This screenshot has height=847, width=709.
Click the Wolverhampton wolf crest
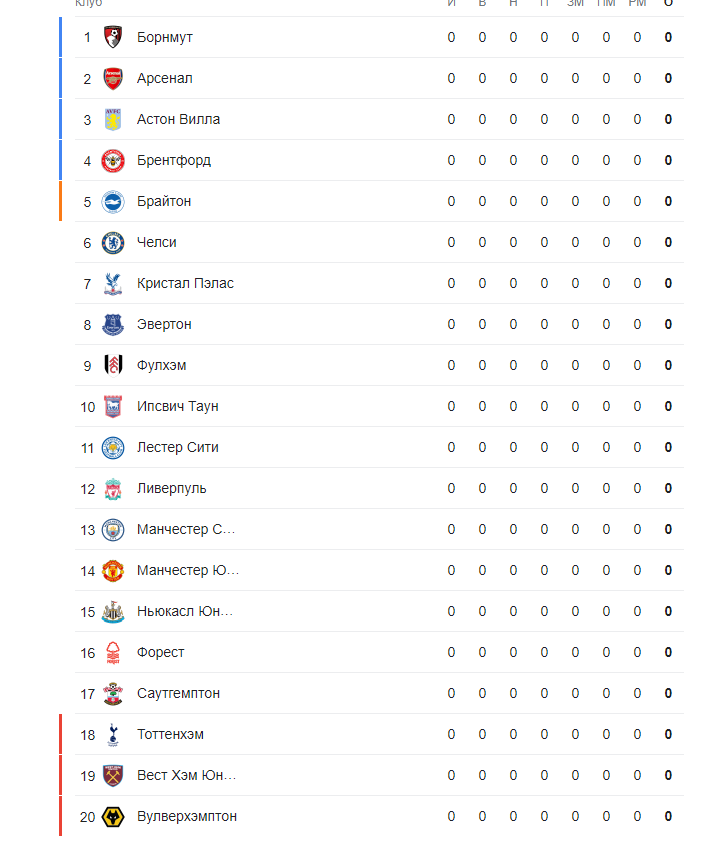[x=113, y=816]
